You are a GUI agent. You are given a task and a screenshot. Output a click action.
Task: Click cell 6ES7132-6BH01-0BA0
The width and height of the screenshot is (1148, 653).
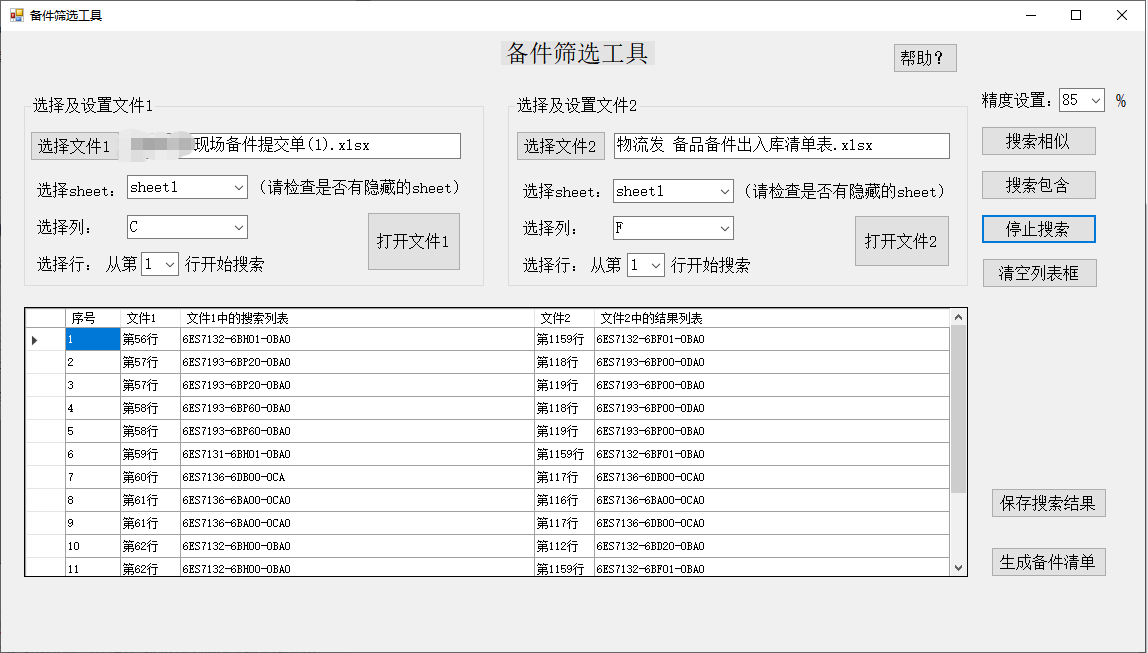tap(357, 340)
